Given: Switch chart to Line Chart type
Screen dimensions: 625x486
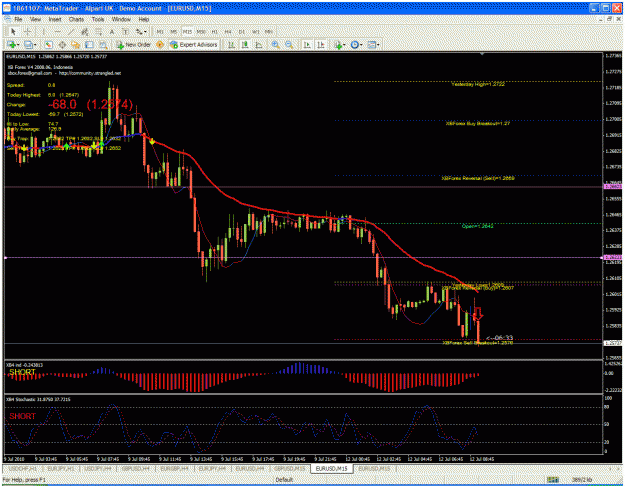Looking at the screenshot, I should pos(259,45).
